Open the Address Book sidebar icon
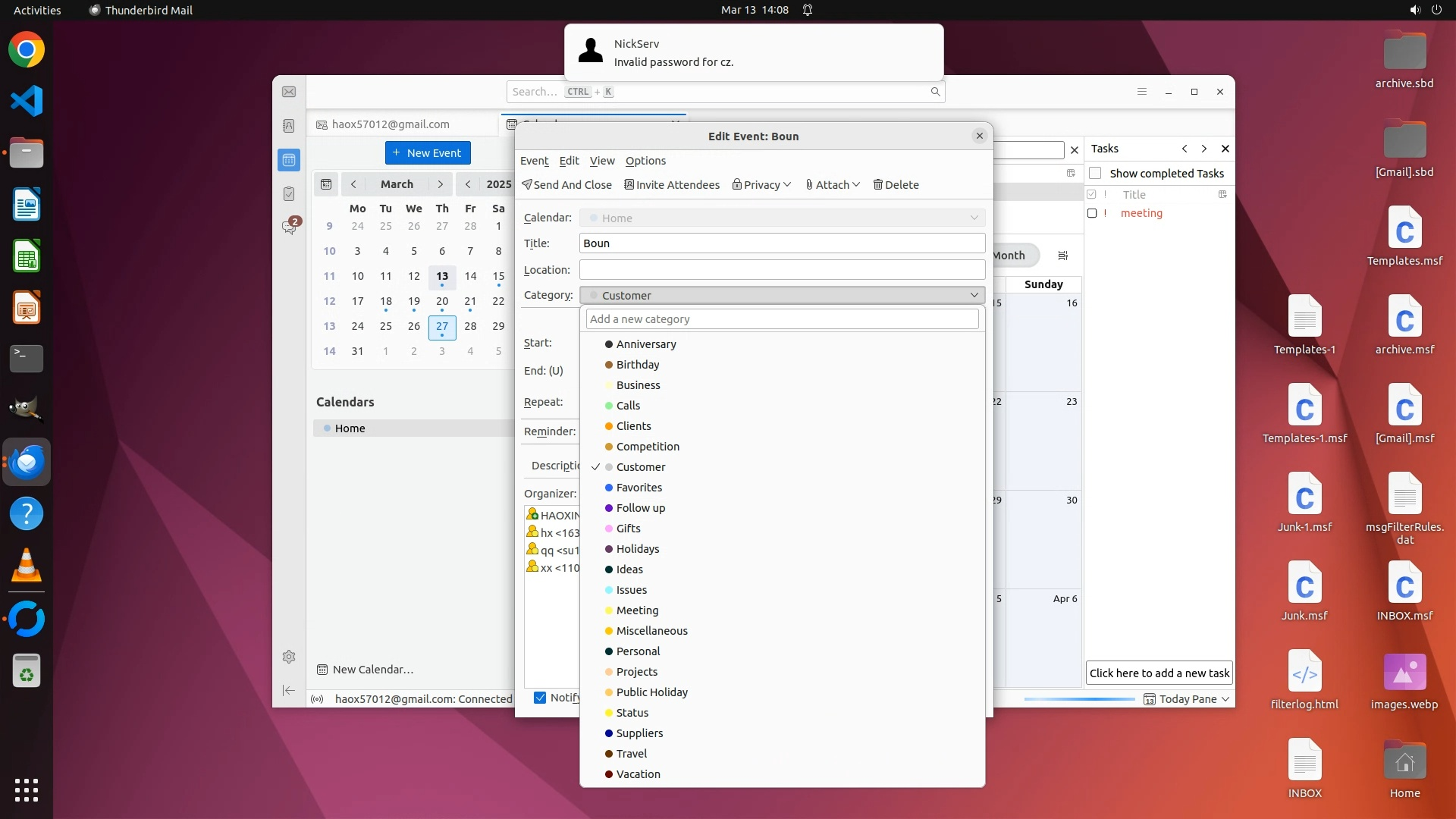The image size is (1456, 819). coord(289,126)
